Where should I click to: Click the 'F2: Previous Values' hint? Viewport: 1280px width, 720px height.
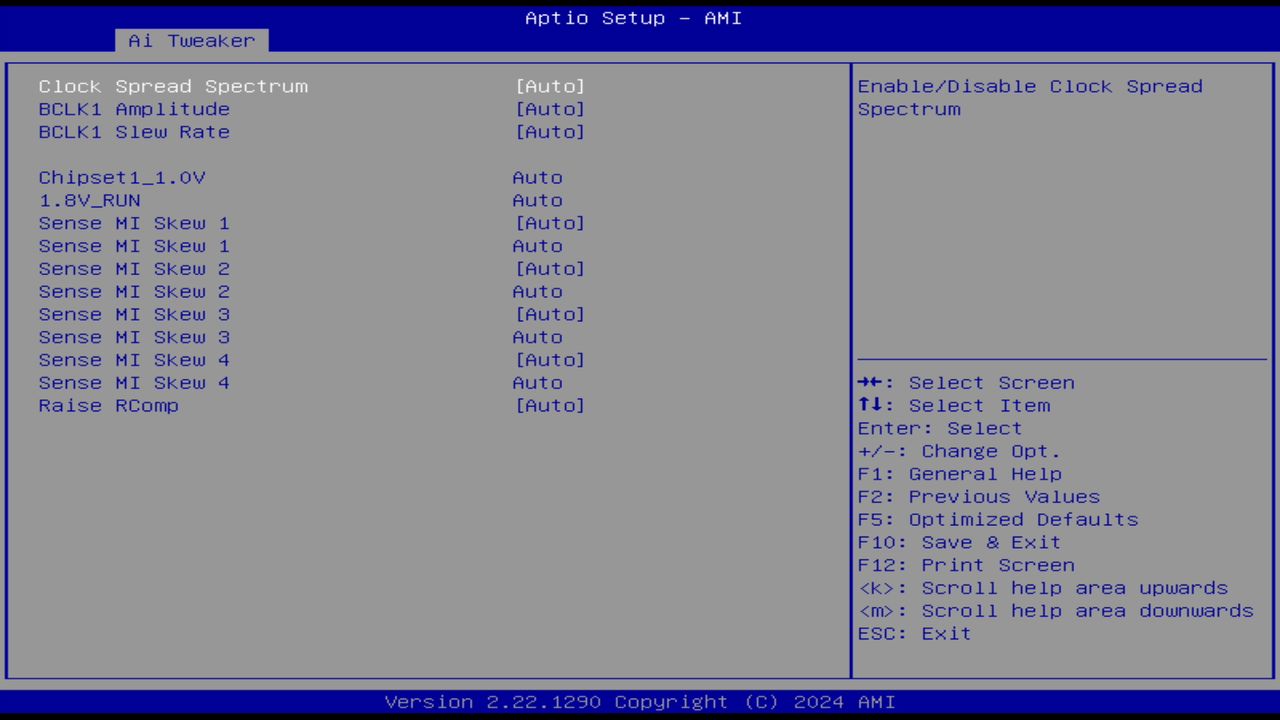coord(979,497)
